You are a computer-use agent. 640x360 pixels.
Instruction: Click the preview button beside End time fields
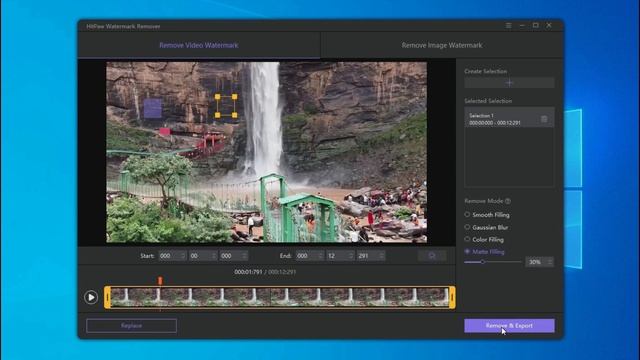point(432,256)
